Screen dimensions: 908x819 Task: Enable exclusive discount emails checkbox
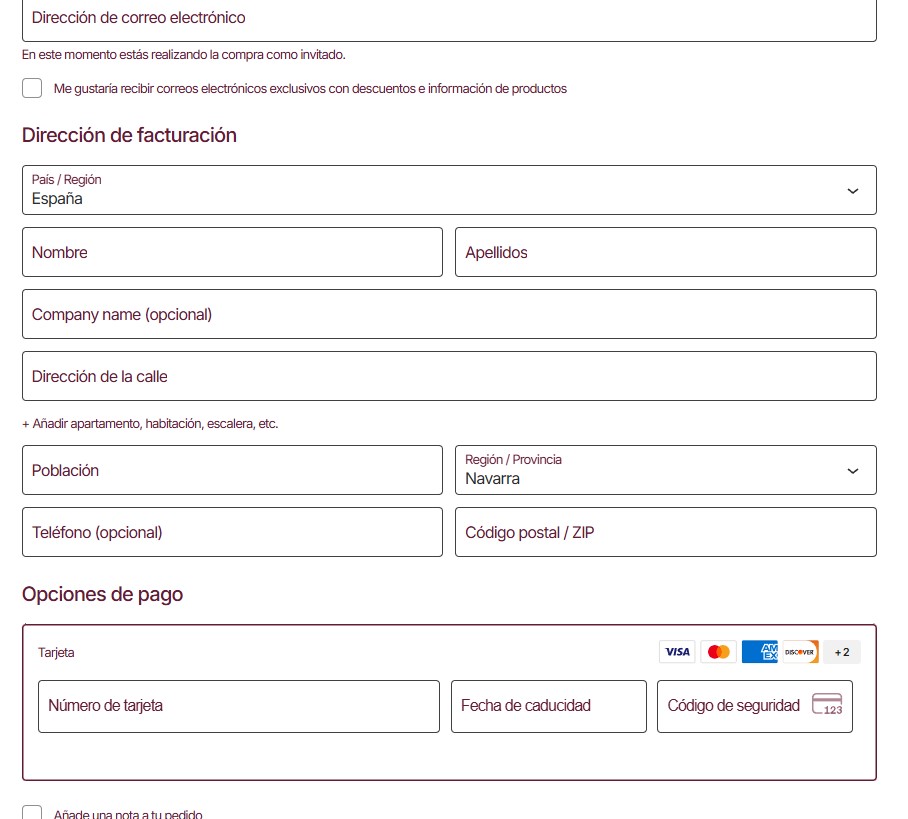[32, 88]
